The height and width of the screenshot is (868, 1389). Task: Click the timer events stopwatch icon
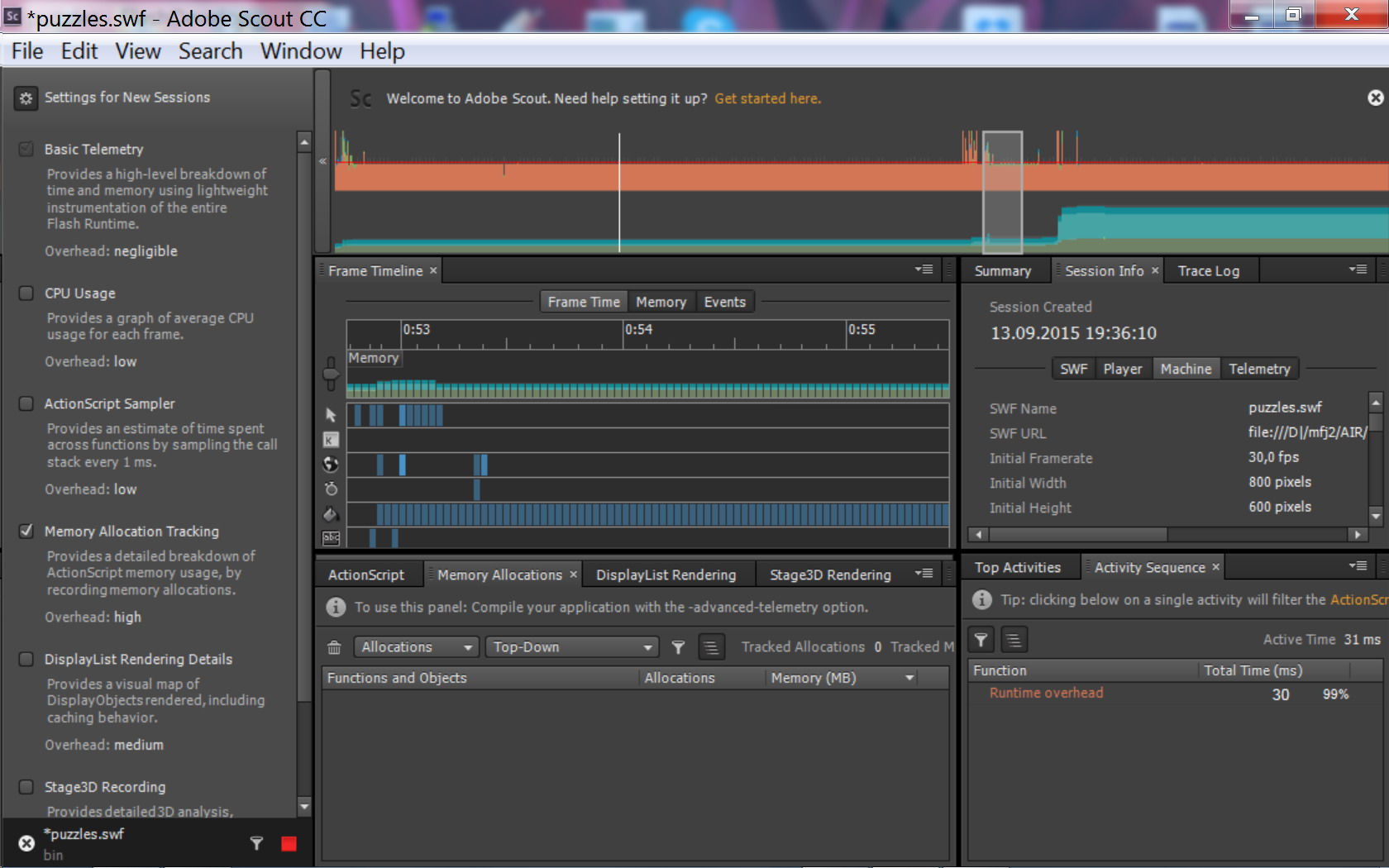pos(331,489)
